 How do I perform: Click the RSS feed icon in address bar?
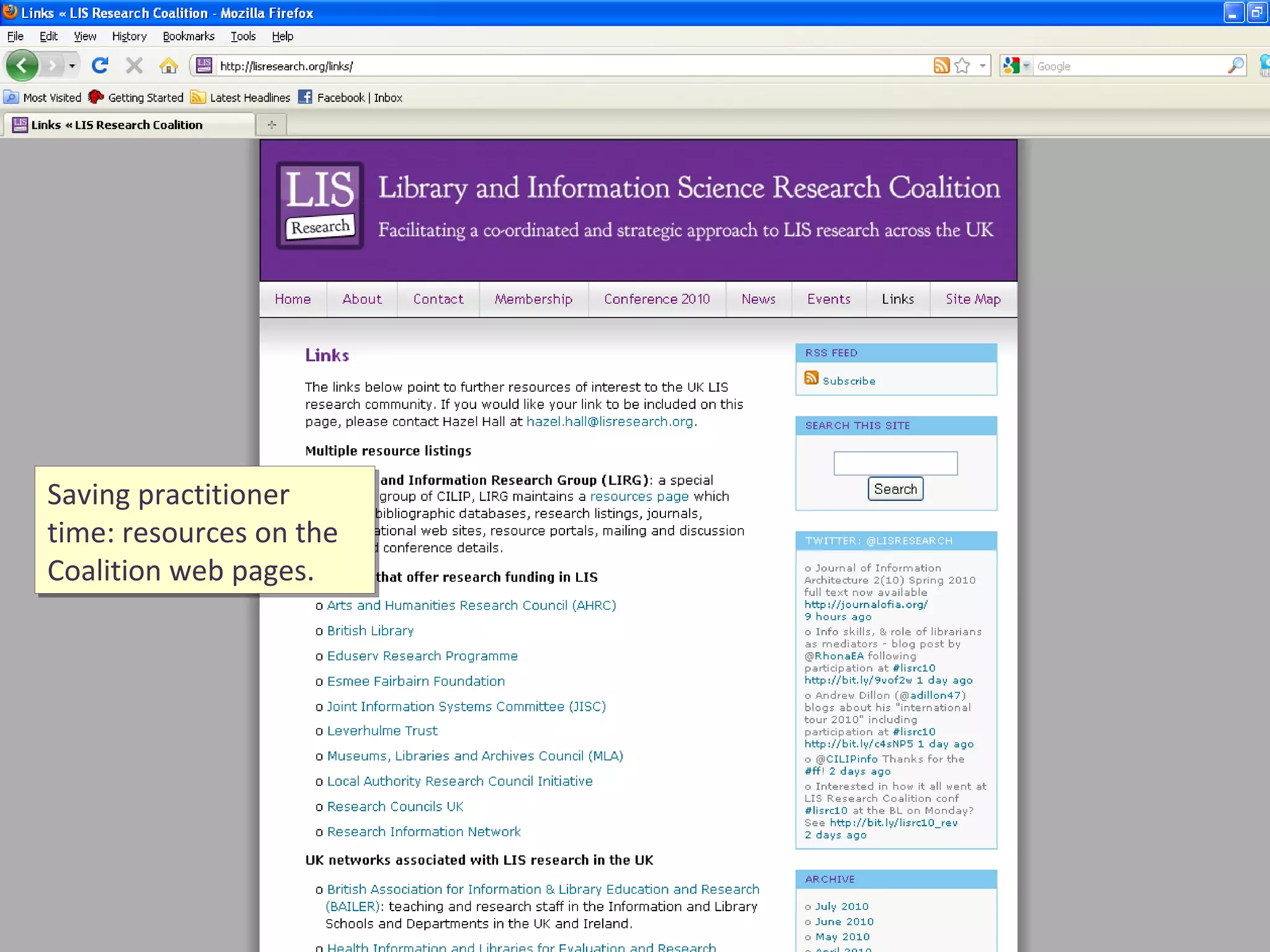(x=941, y=65)
